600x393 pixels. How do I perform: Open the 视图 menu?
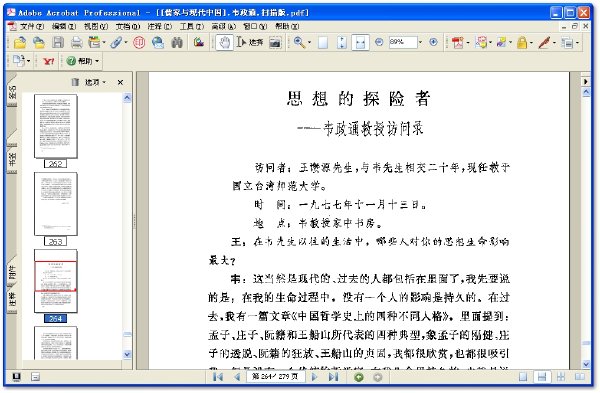pyautogui.click(x=96, y=26)
